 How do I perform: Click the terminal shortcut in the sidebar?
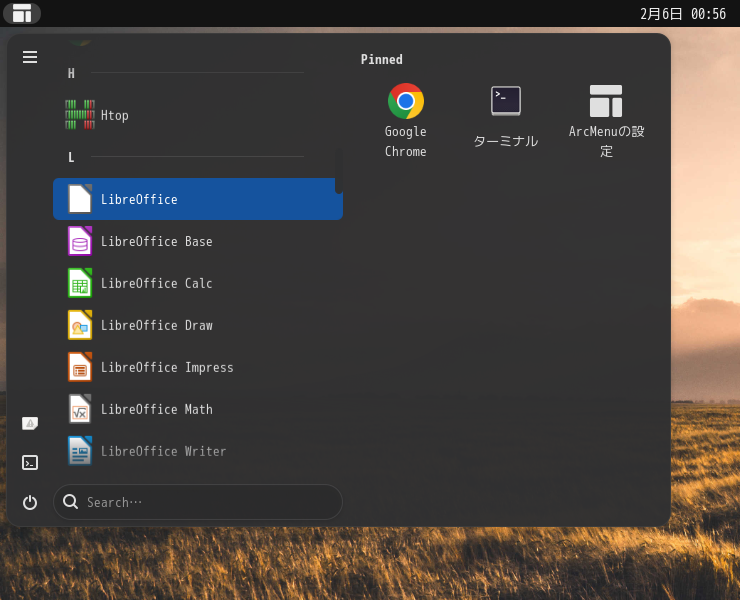pos(30,462)
